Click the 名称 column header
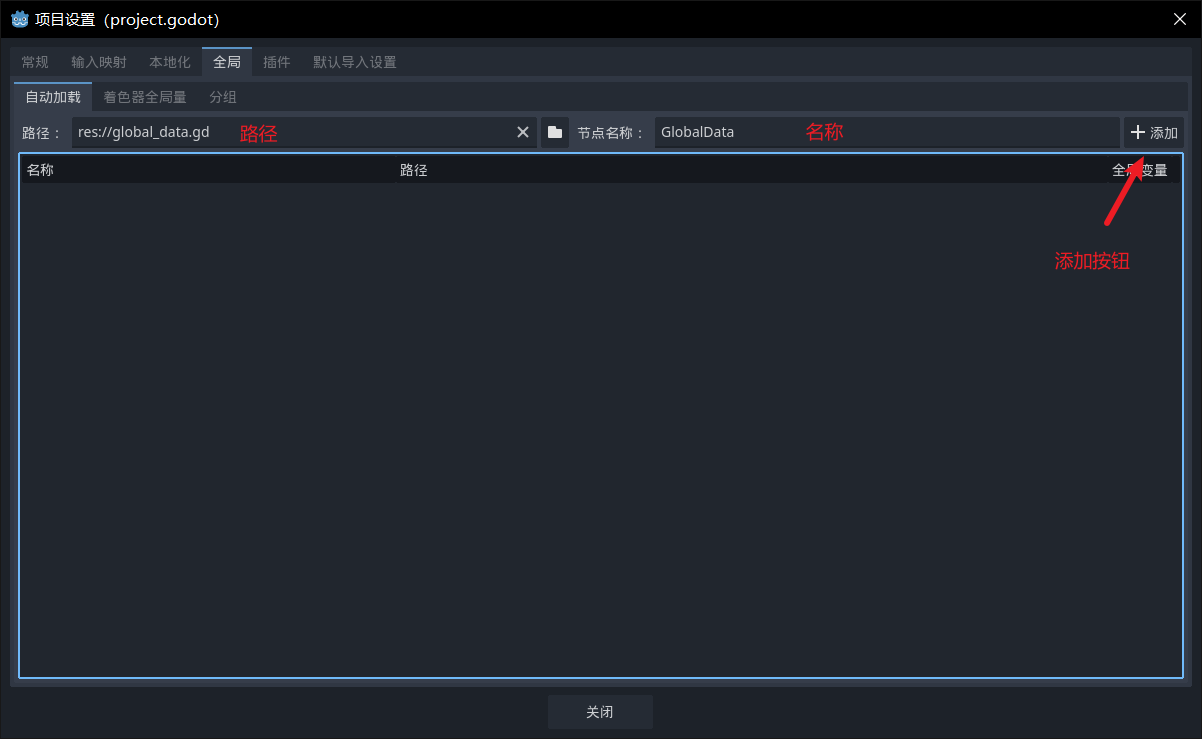 pyautogui.click(x=40, y=170)
